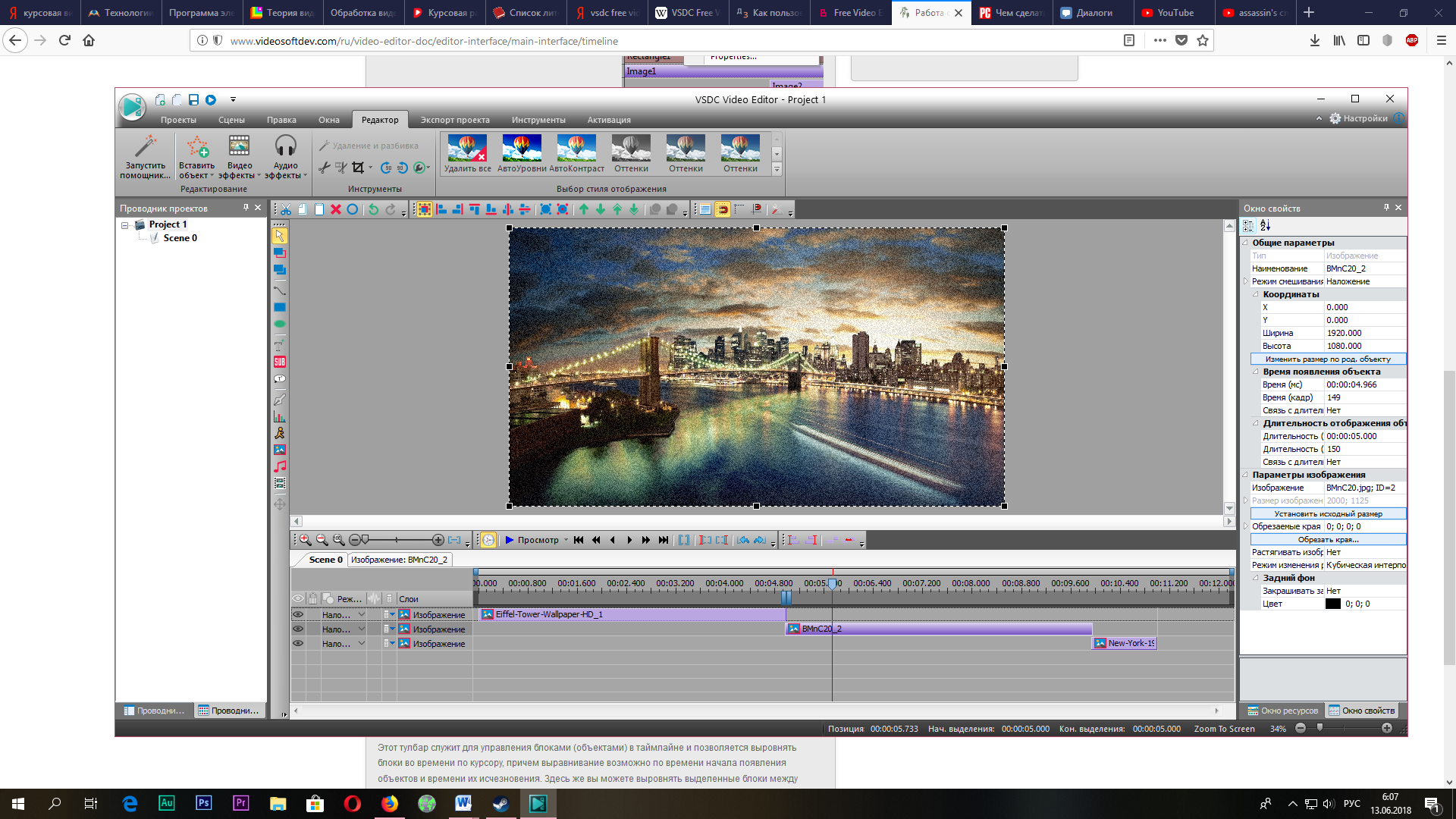Click the Redo arrow icon
Screen dimensions: 1456x819
pos(391,209)
